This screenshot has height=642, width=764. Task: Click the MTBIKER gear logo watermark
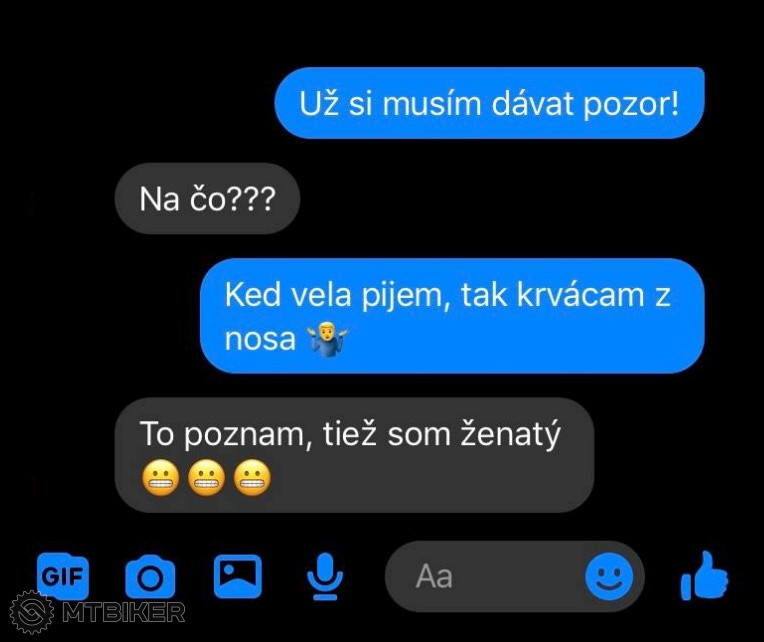[x=32, y=612]
